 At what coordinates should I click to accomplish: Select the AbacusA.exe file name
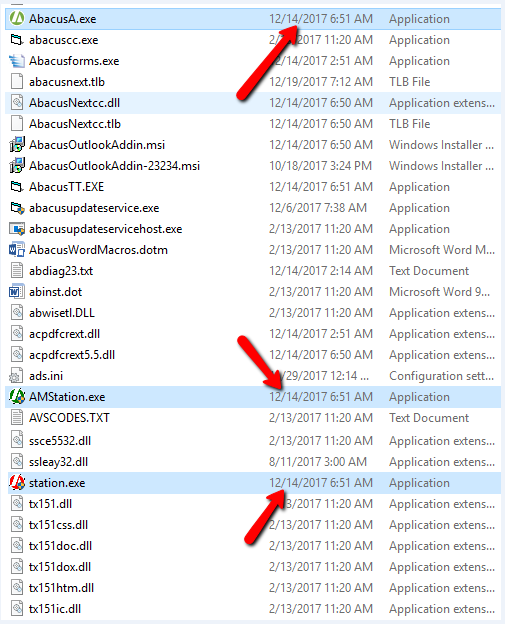(x=62, y=19)
